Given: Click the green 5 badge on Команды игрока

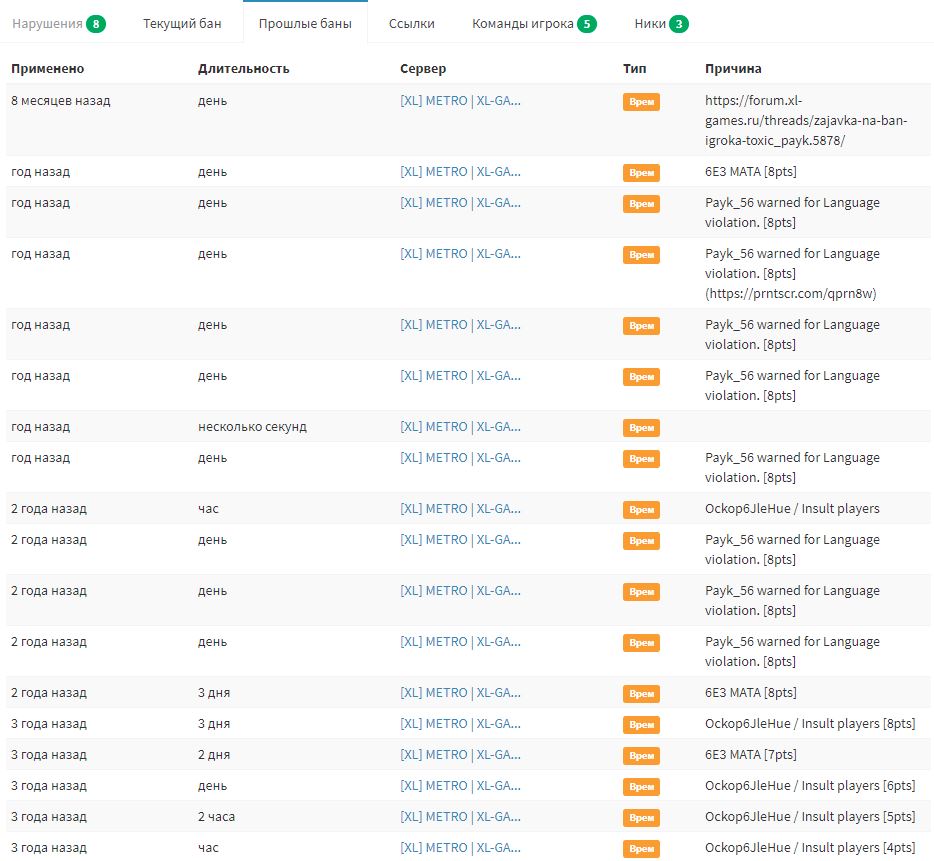Looking at the screenshot, I should [586, 23].
